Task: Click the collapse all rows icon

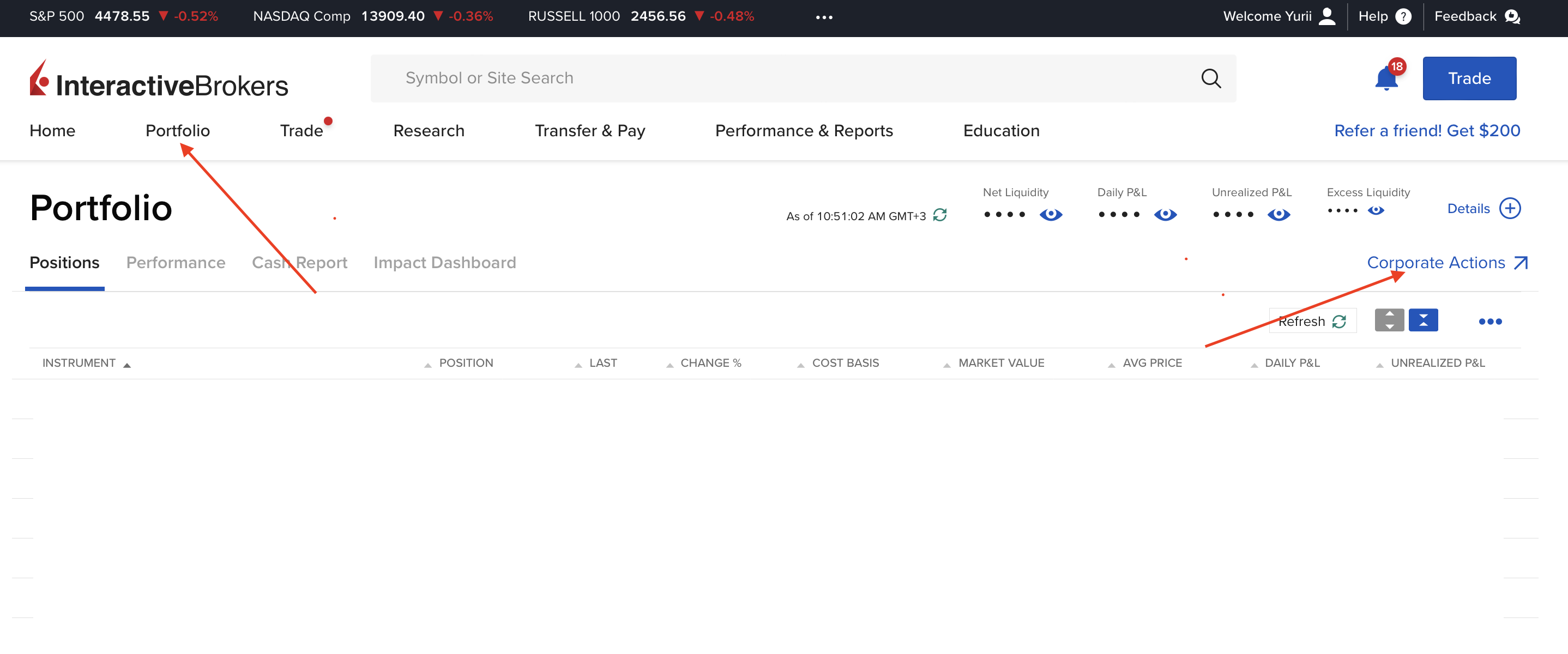Action: (x=1423, y=320)
